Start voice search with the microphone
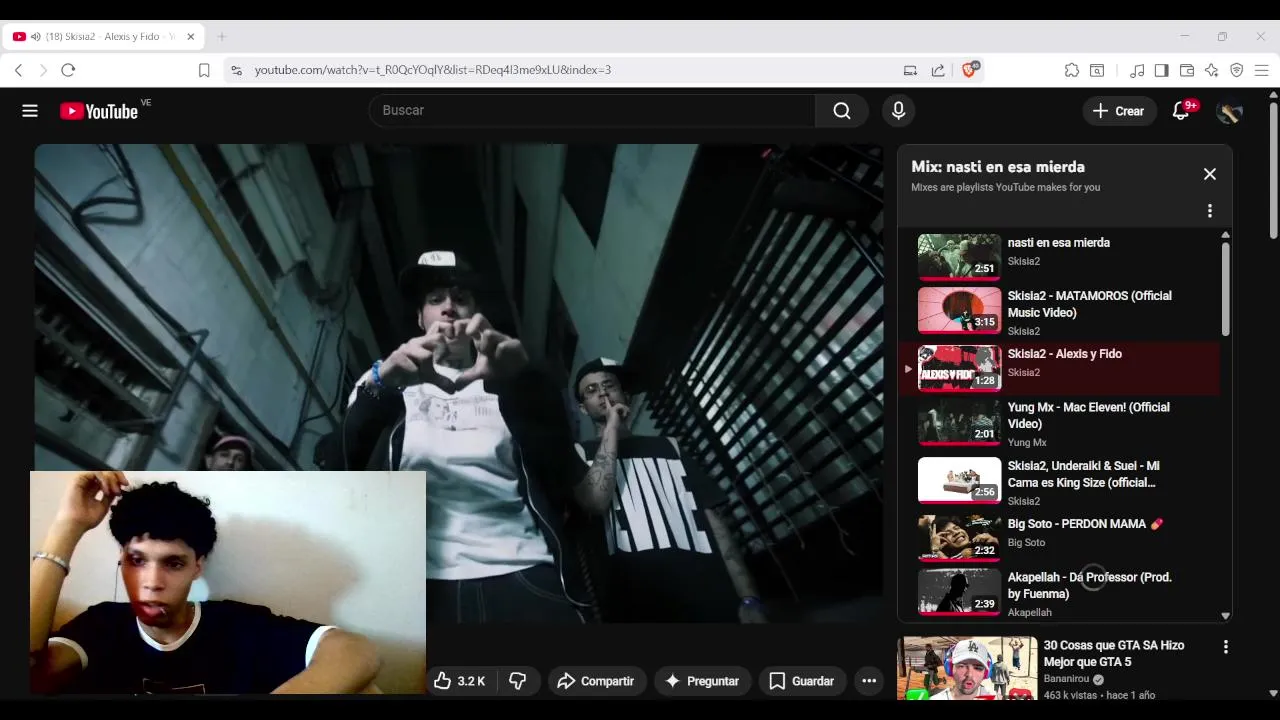The width and height of the screenshot is (1280, 720). click(898, 111)
